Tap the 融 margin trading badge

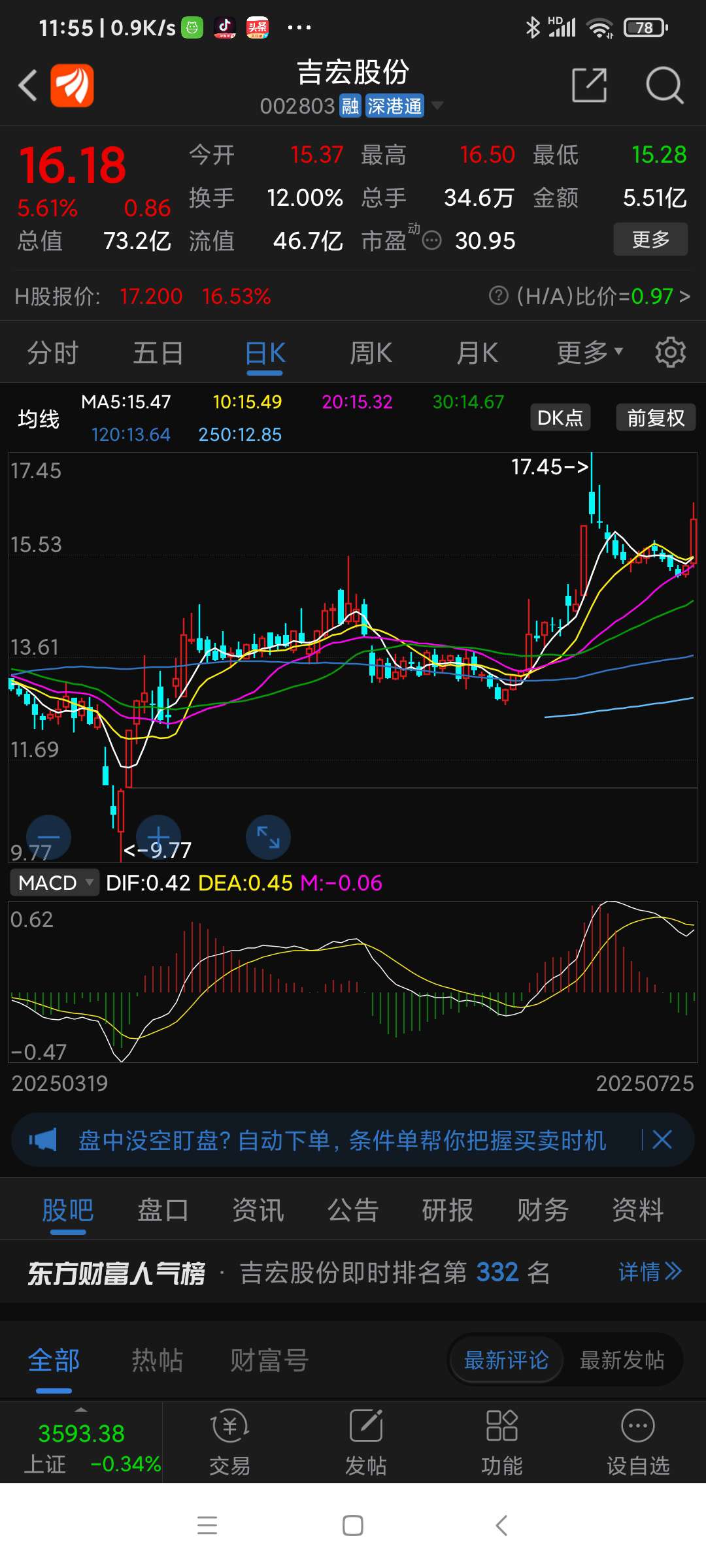pyautogui.click(x=350, y=106)
